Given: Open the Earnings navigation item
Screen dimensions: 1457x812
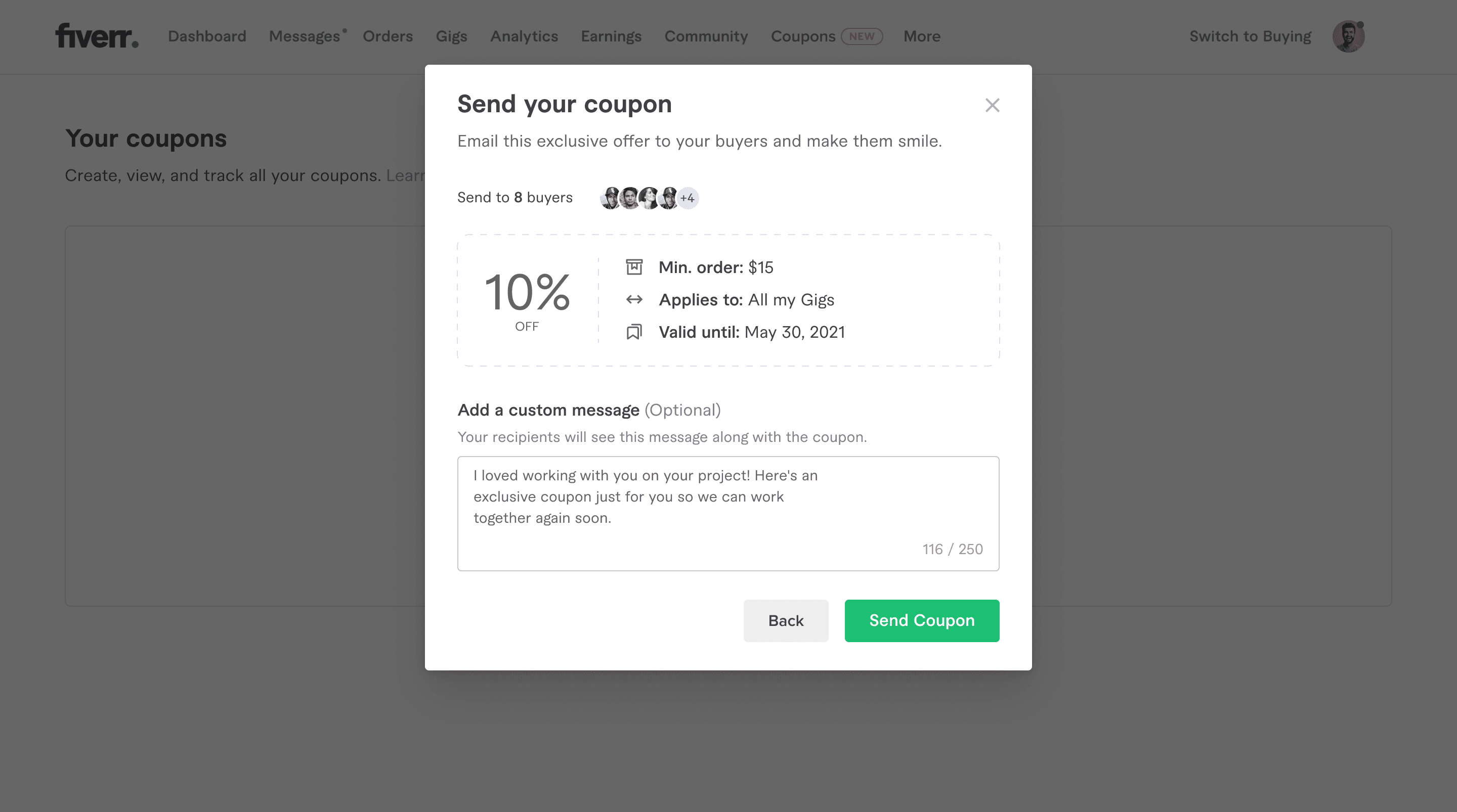Looking at the screenshot, I should click(x=611, y=36).
